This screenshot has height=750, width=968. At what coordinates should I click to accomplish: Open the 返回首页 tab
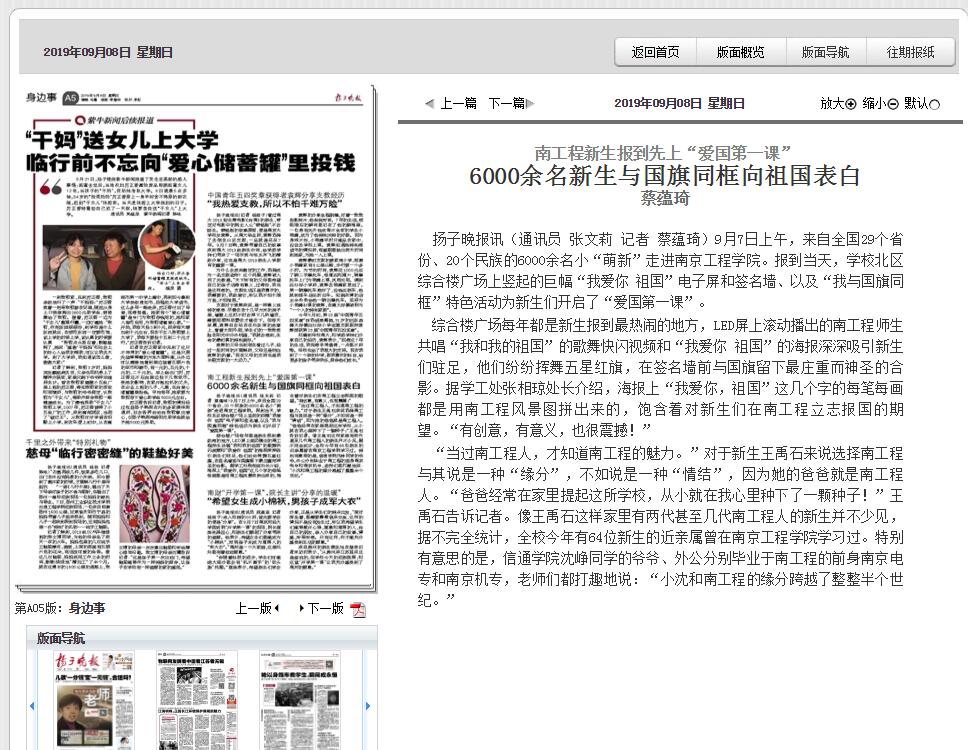pos(655,52)
